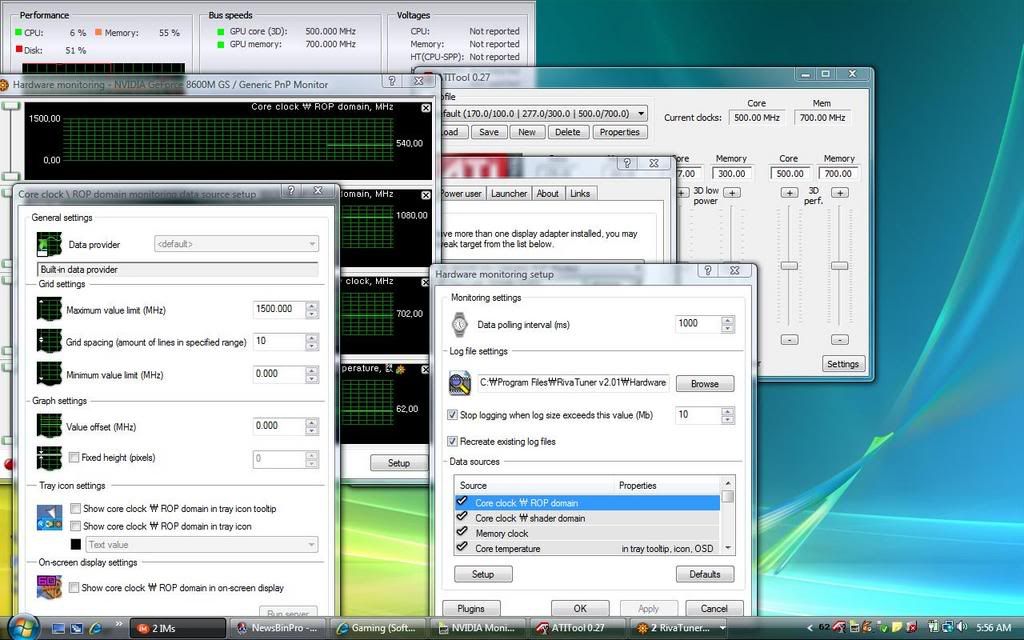The width and height of the screenshot is (1024, 640).
Task: Click the Maximum value limit grid icon
Action: pyautogui.click(x=49, y=310)
